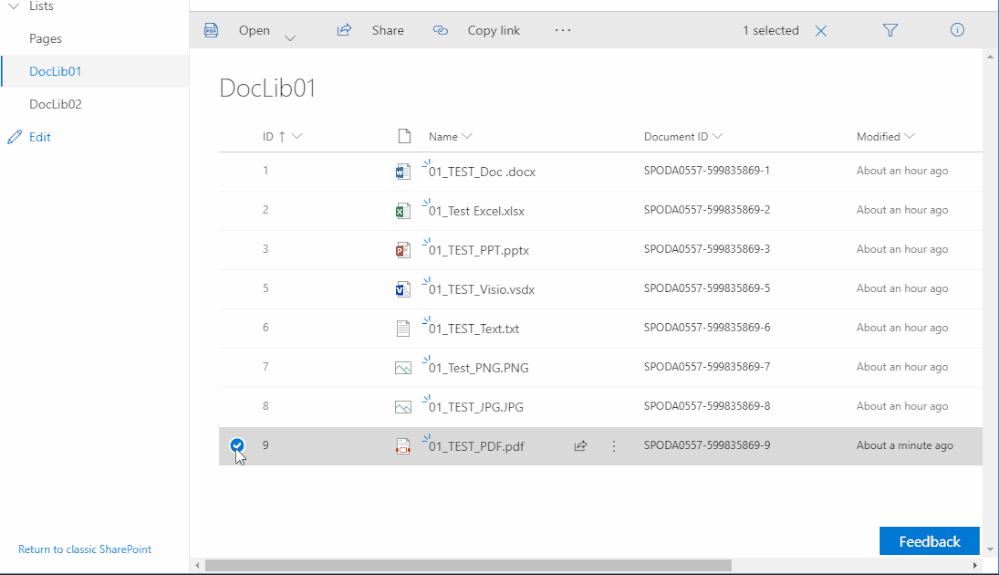The image size is (999, 575).
Task: Open file 01_Test Excel.xlsx
Action: (x=477, y=211)
